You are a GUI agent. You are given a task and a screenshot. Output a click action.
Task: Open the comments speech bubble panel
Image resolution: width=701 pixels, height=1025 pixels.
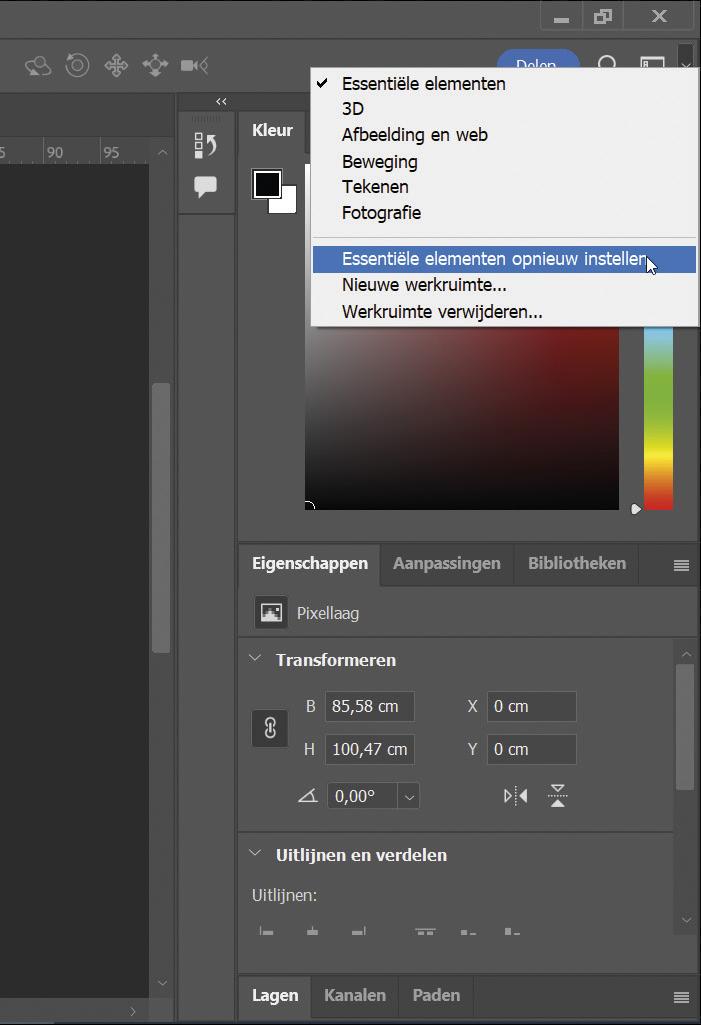click(x=205, y=187)
